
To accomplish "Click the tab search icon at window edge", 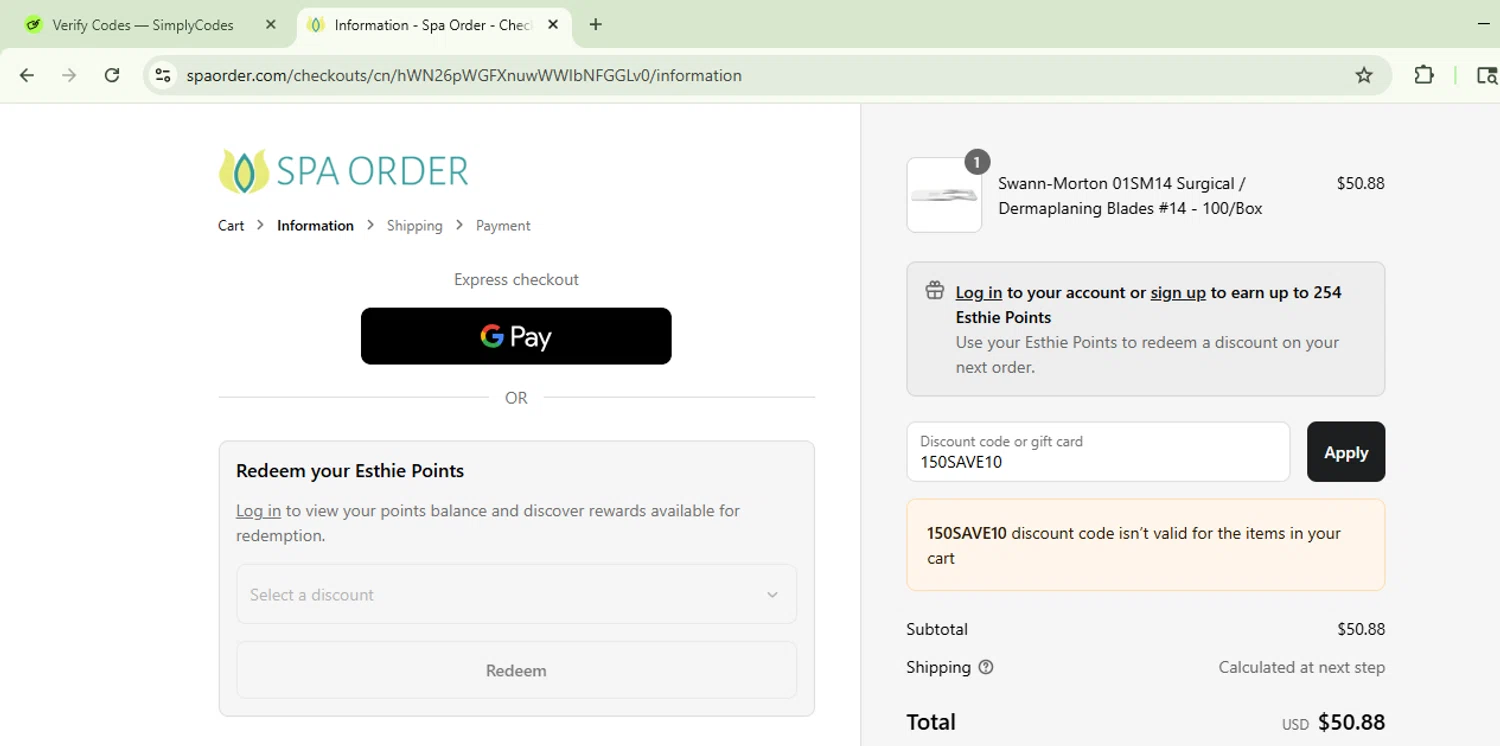I will [1487, 75].
